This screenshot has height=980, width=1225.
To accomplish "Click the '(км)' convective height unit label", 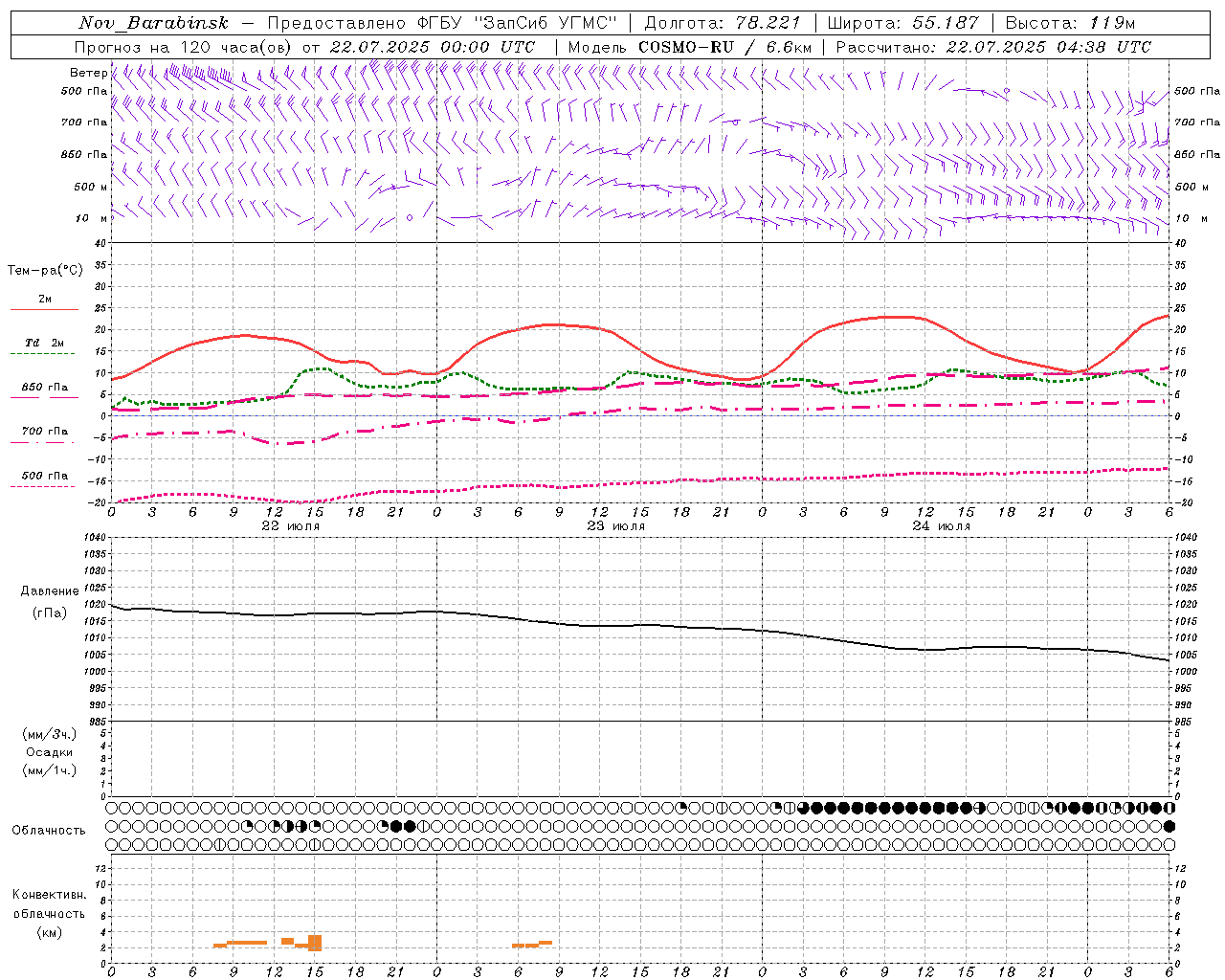I will click(x=49, y=932).
